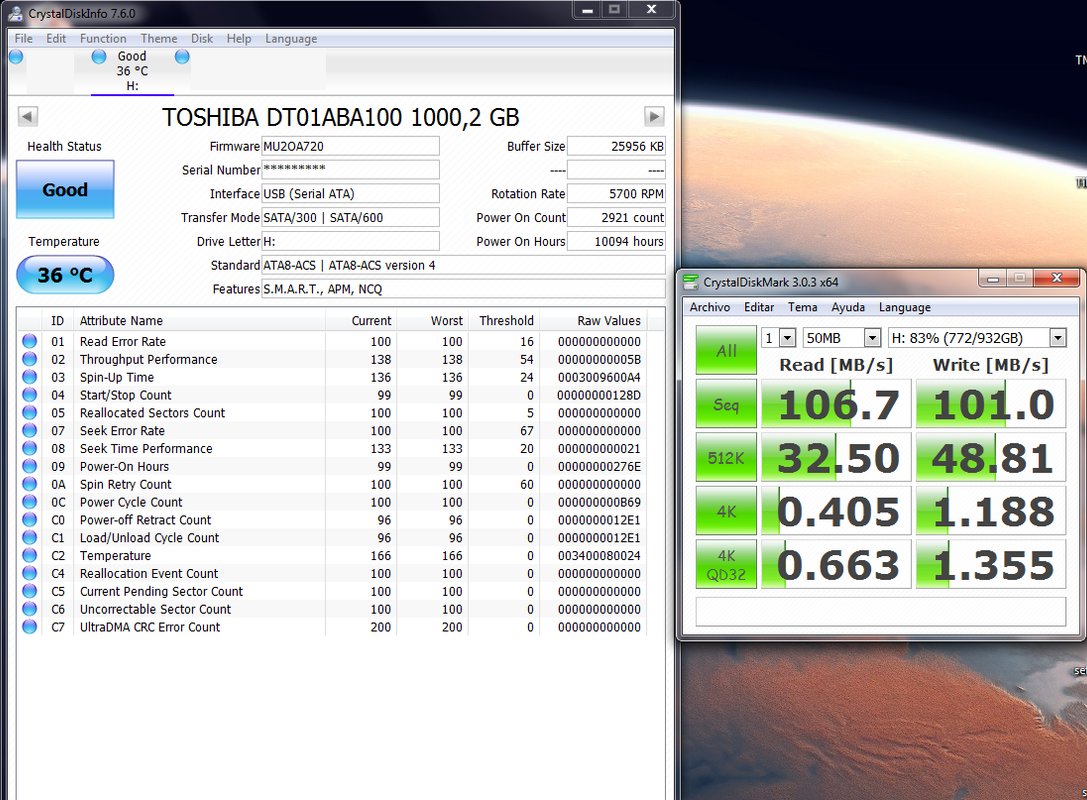
Task: Open Archivo menu in CrystalDiskMark
Action: pyautogui.click(x=709, y=307)
